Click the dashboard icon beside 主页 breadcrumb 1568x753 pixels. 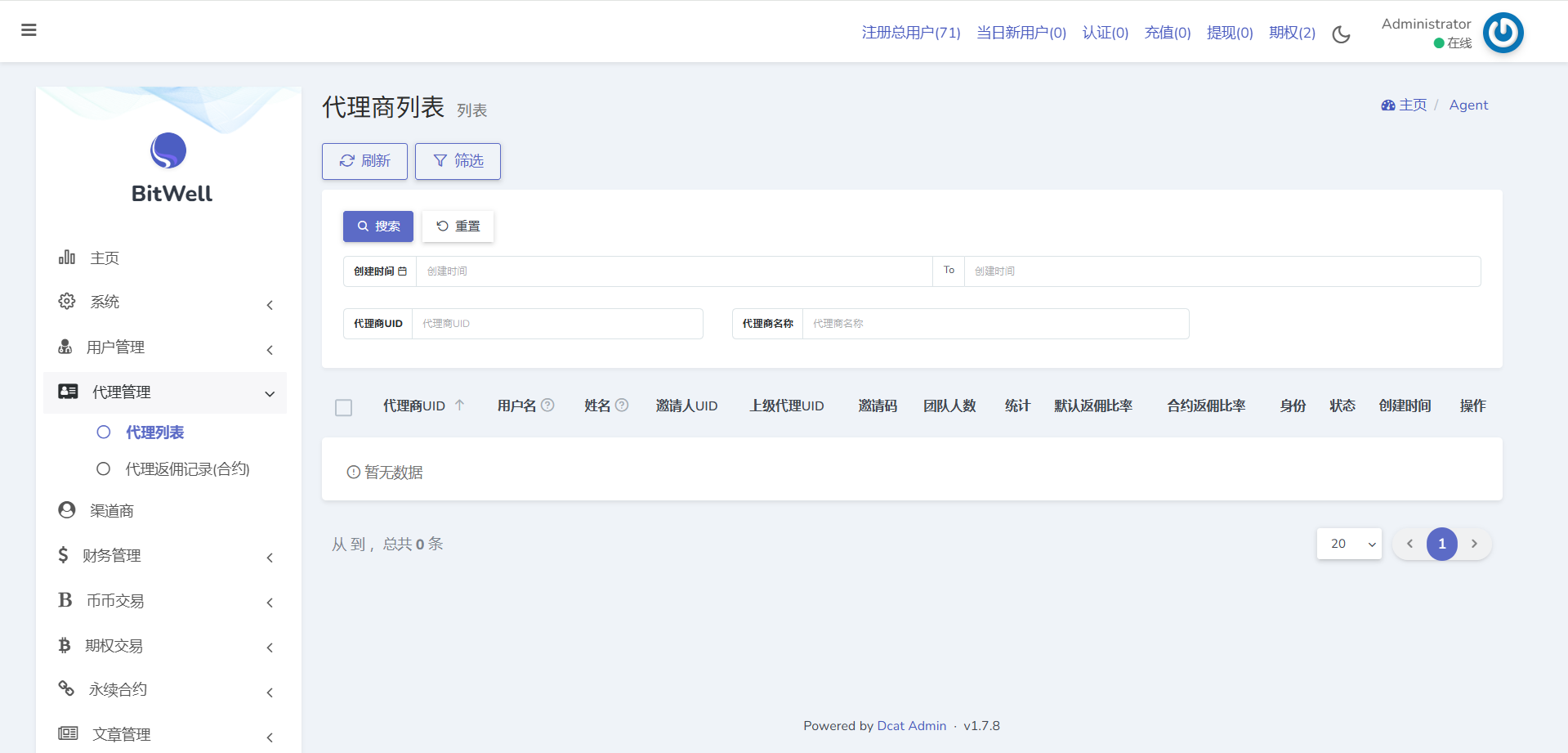tap(1387, 105)
